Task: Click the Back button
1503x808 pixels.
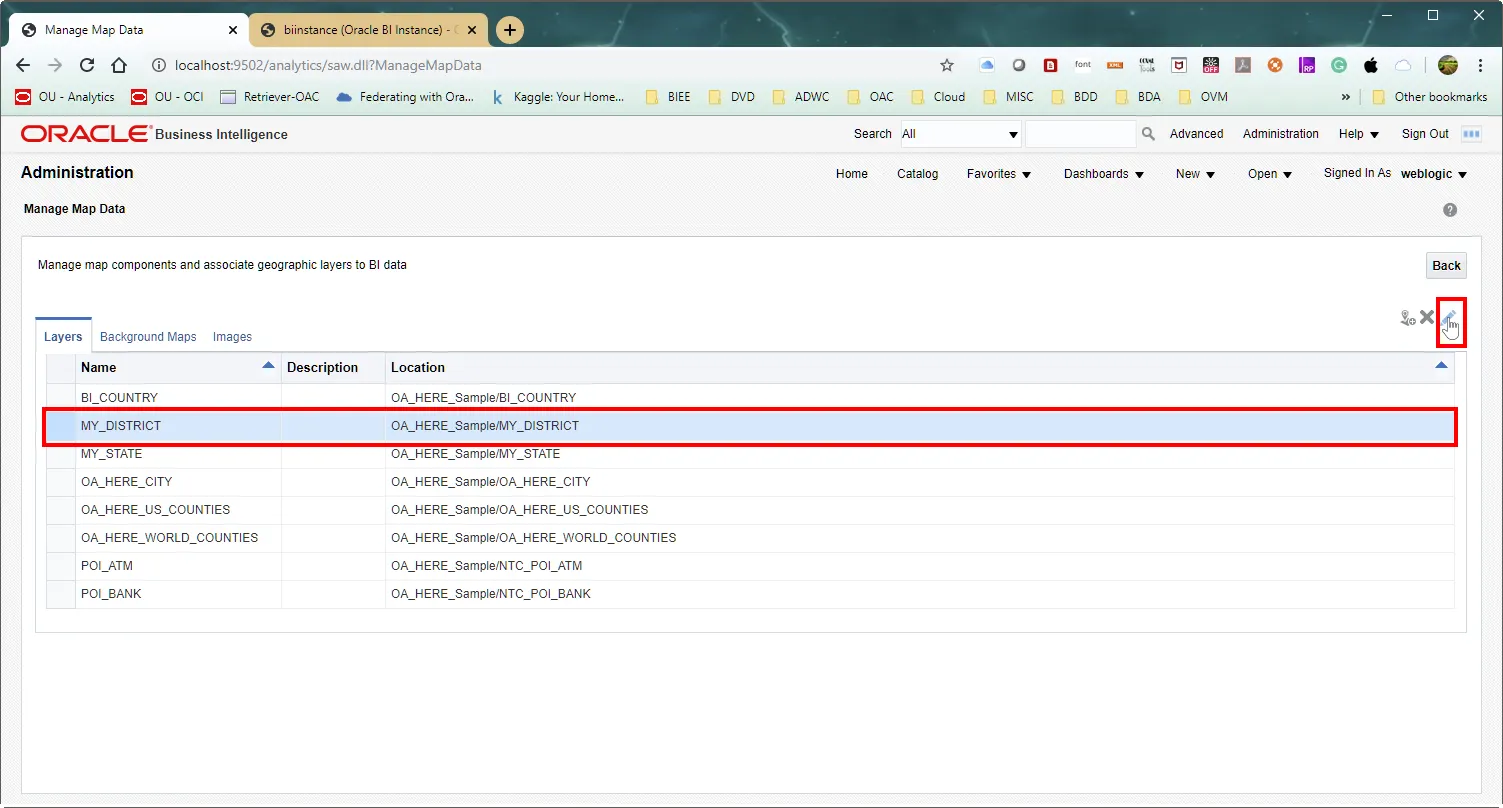Action: click(x=1446, y=266)
